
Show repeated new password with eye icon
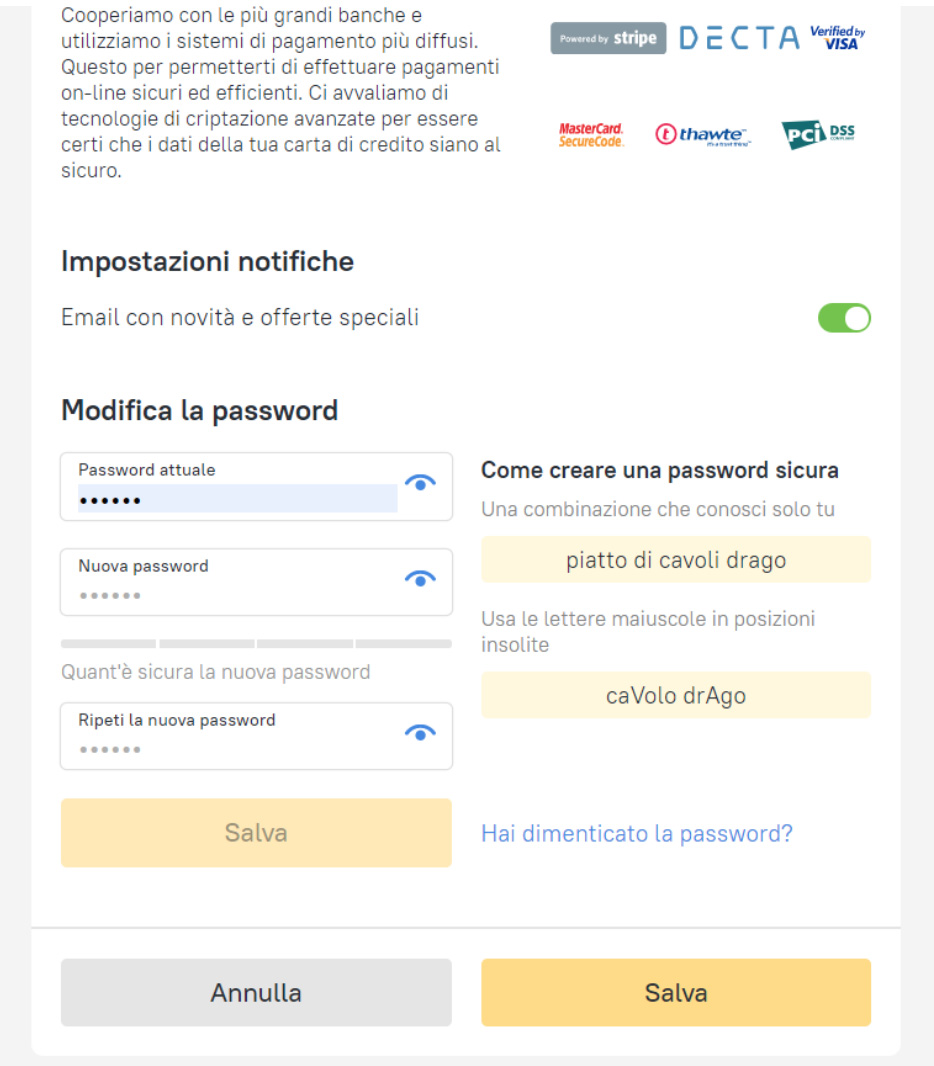[x=421, y=732]
